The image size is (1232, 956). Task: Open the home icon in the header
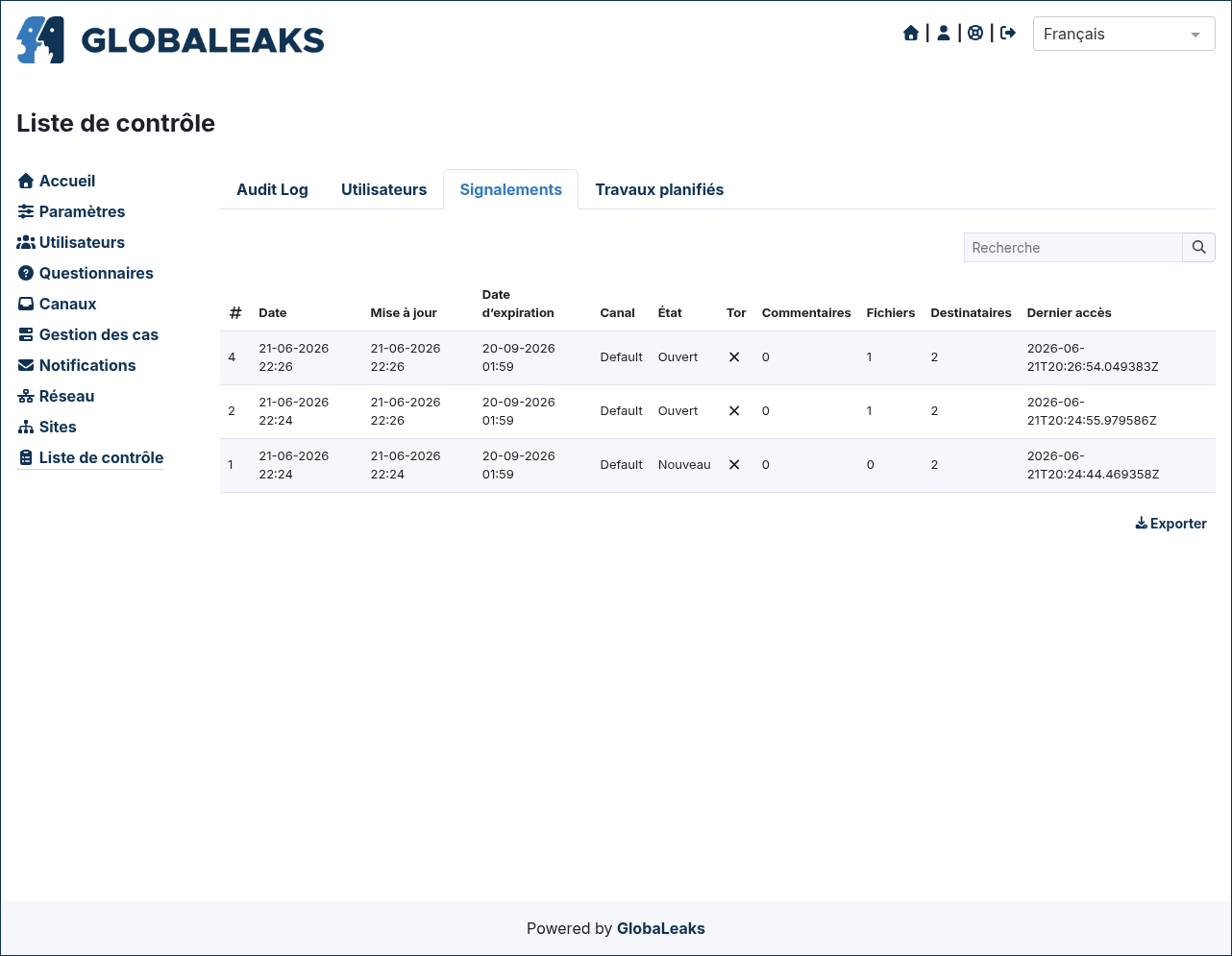tap(911, 34)
